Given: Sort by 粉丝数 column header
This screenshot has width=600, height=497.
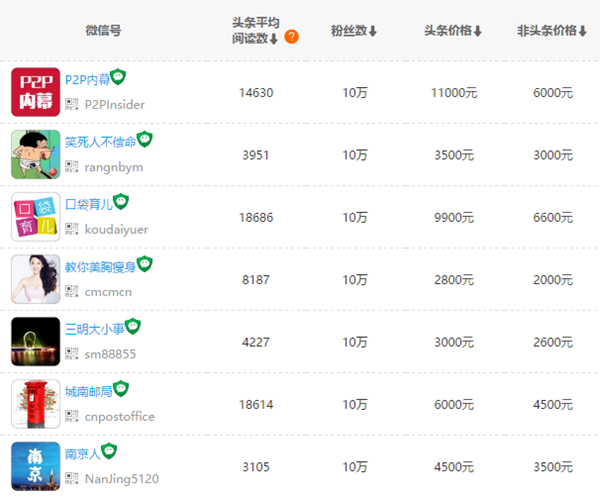Looking at the screenshot, I should [354, 31].
